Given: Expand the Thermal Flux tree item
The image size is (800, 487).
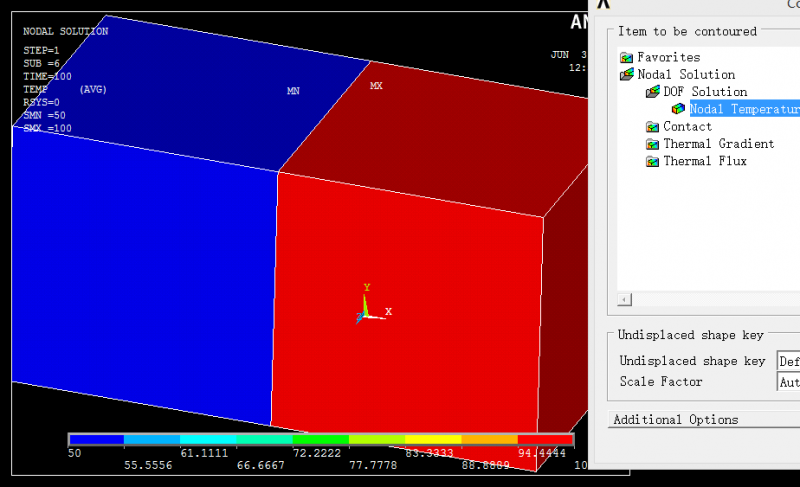Looking at the screenshot, I should click(x=705, y=161).
